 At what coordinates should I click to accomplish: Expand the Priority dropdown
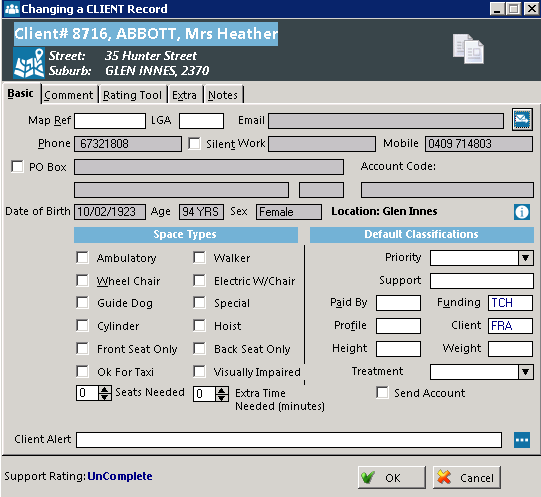tap(525, 258)
